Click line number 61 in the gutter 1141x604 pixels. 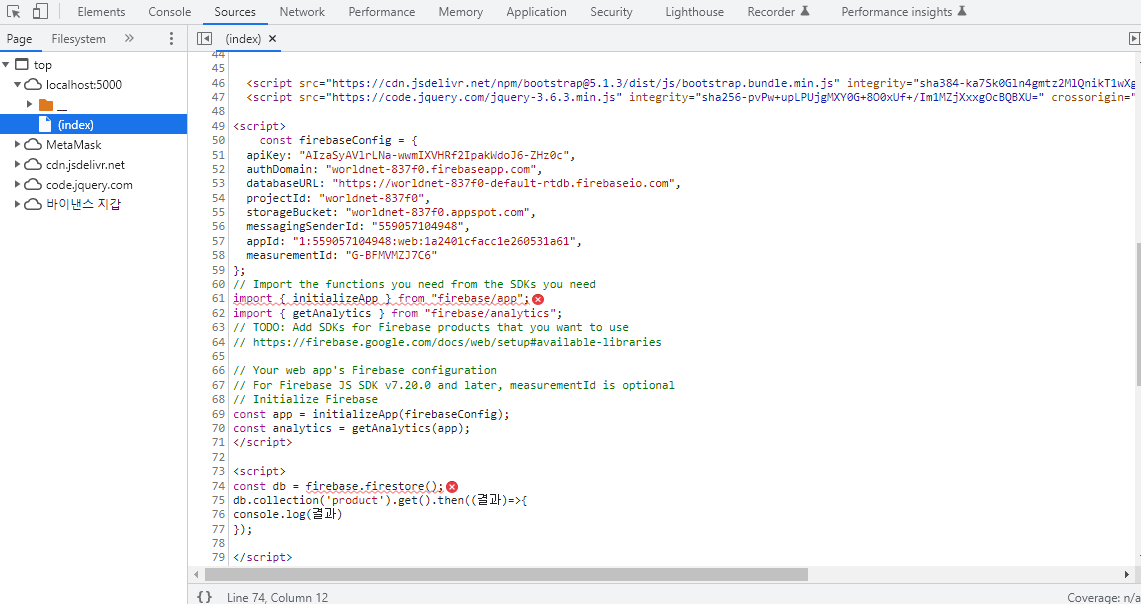tap(218, 298)
